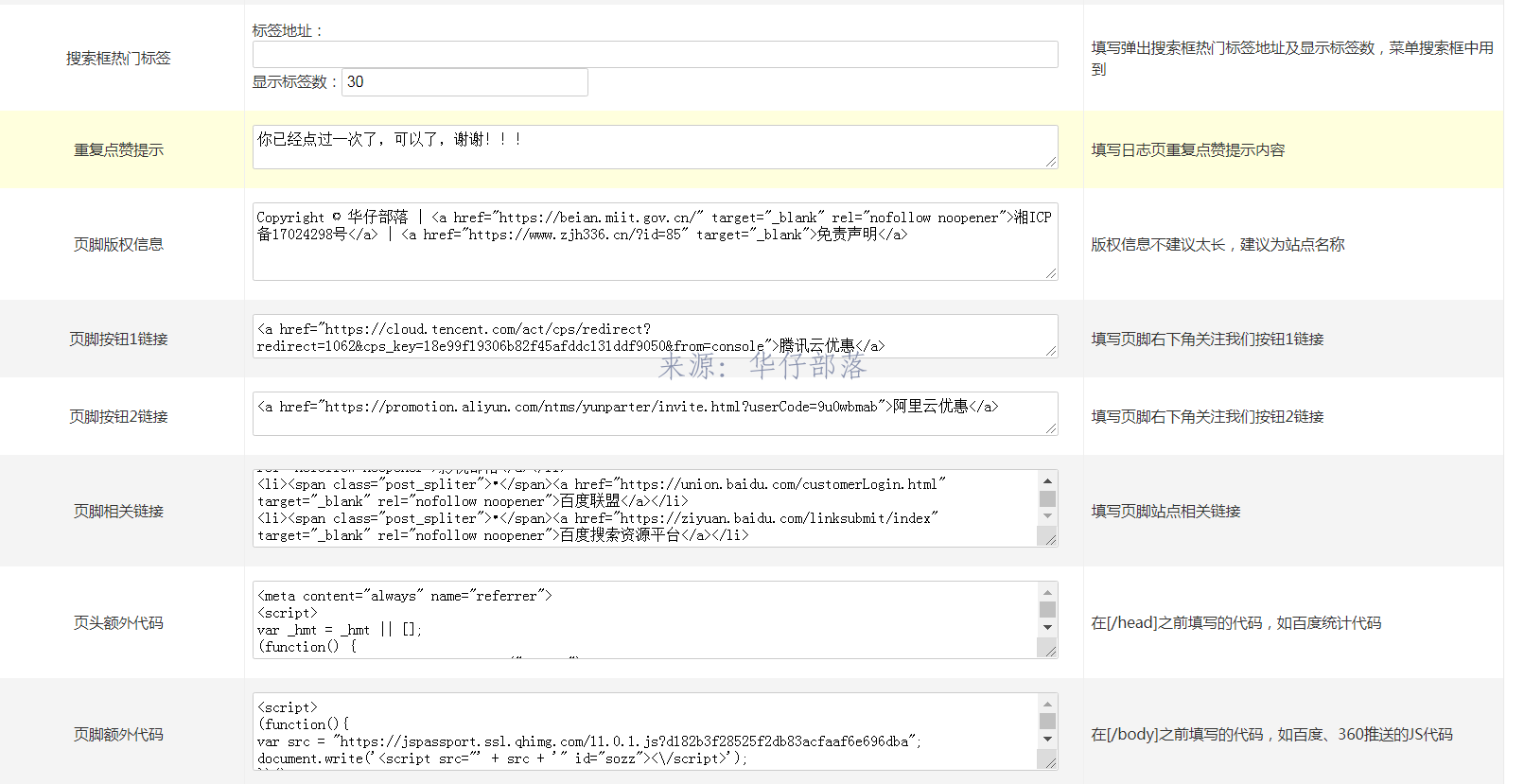Click resize grip of 页脚按钮1链接 text area

[1051, 352]
